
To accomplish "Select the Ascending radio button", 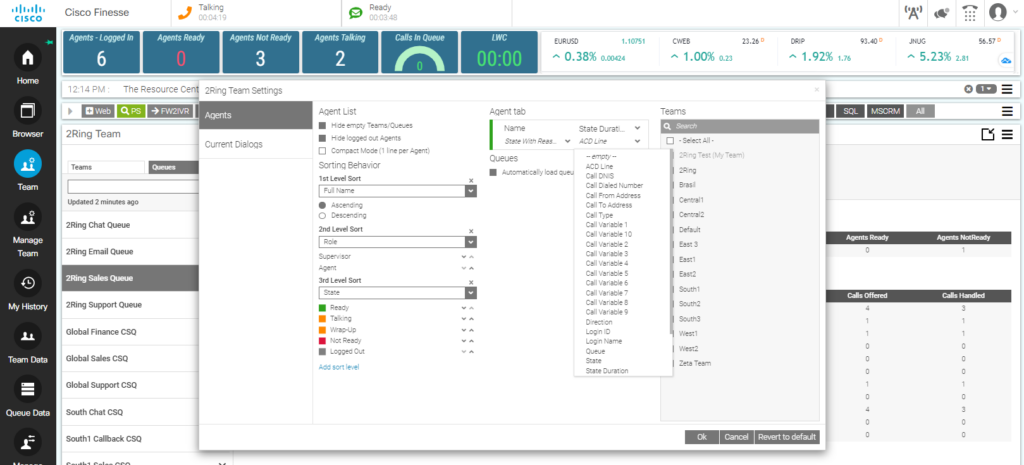I will 322,205.
